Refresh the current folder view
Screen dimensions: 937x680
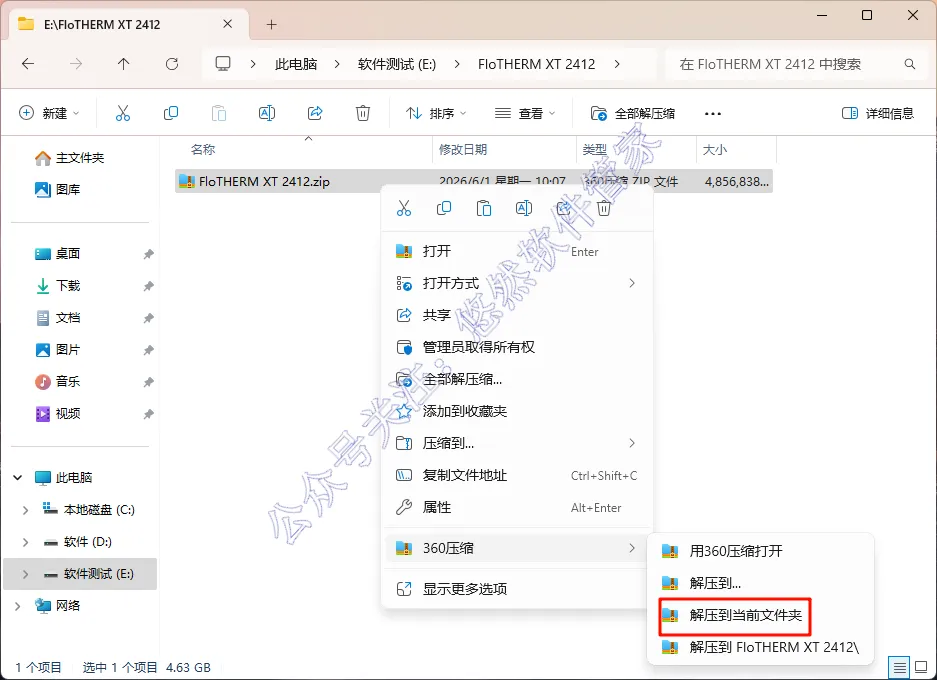[172, 64]
